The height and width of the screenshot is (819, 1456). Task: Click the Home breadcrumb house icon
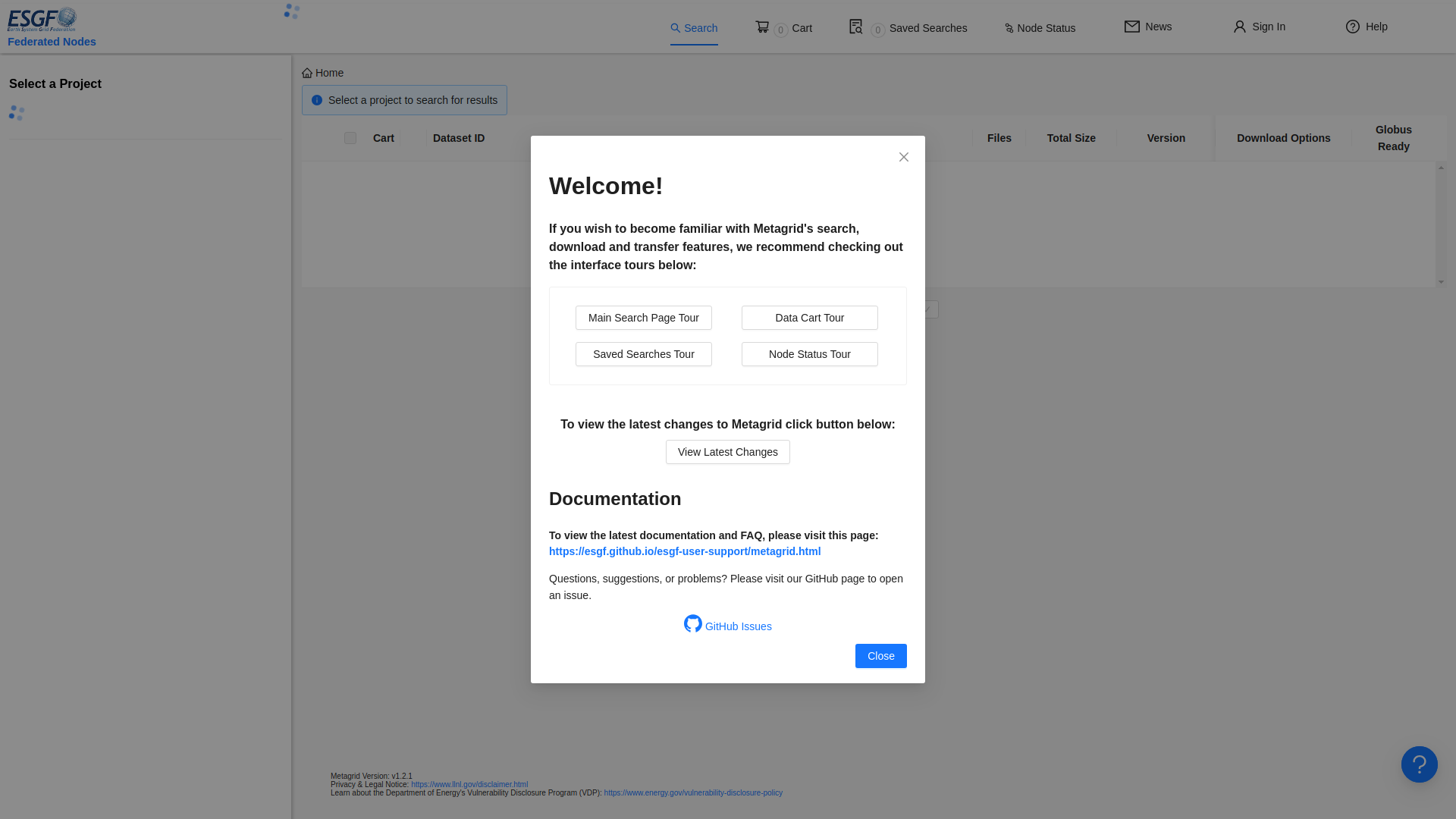307,73
